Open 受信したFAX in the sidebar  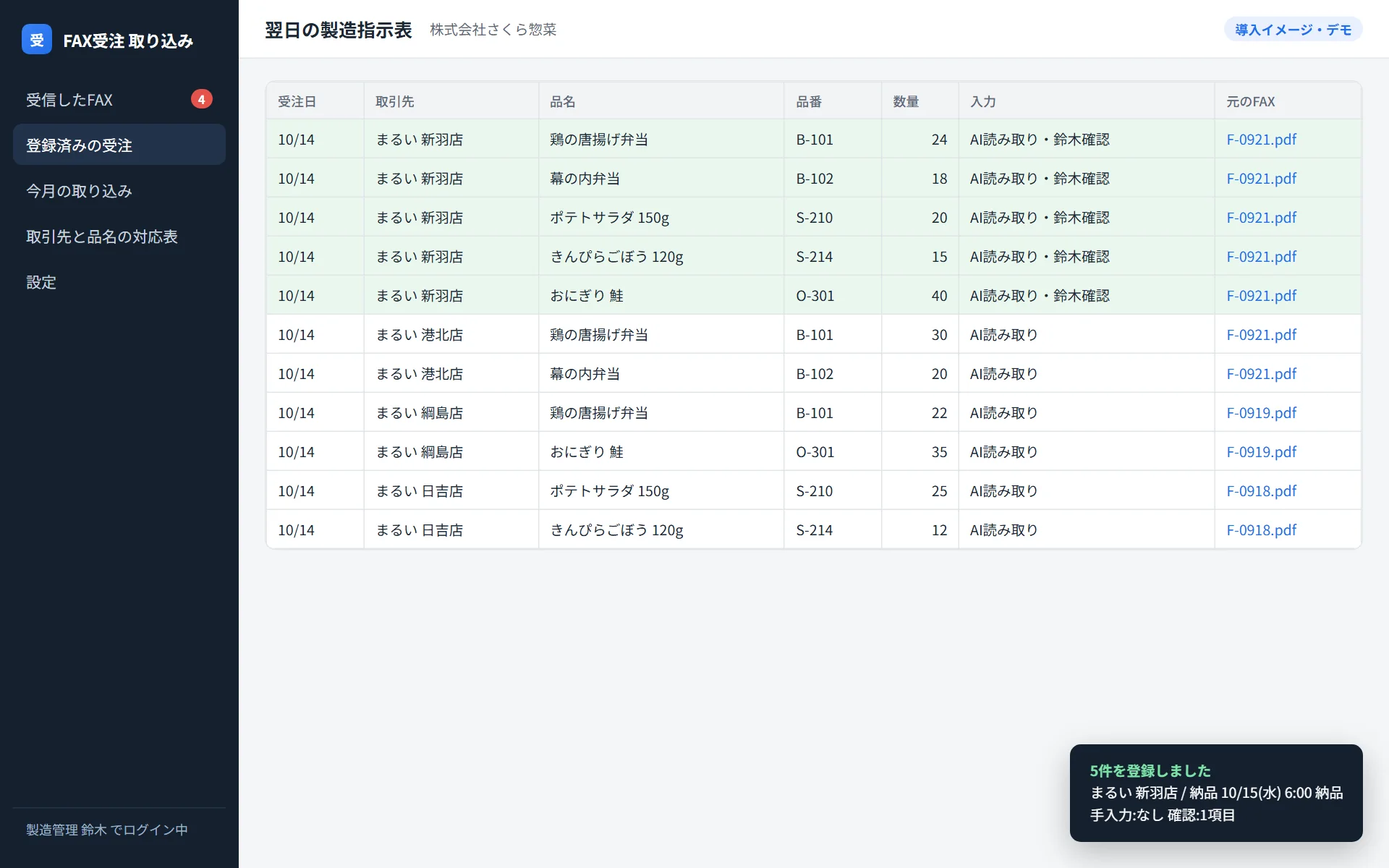(x=119, y=100)
